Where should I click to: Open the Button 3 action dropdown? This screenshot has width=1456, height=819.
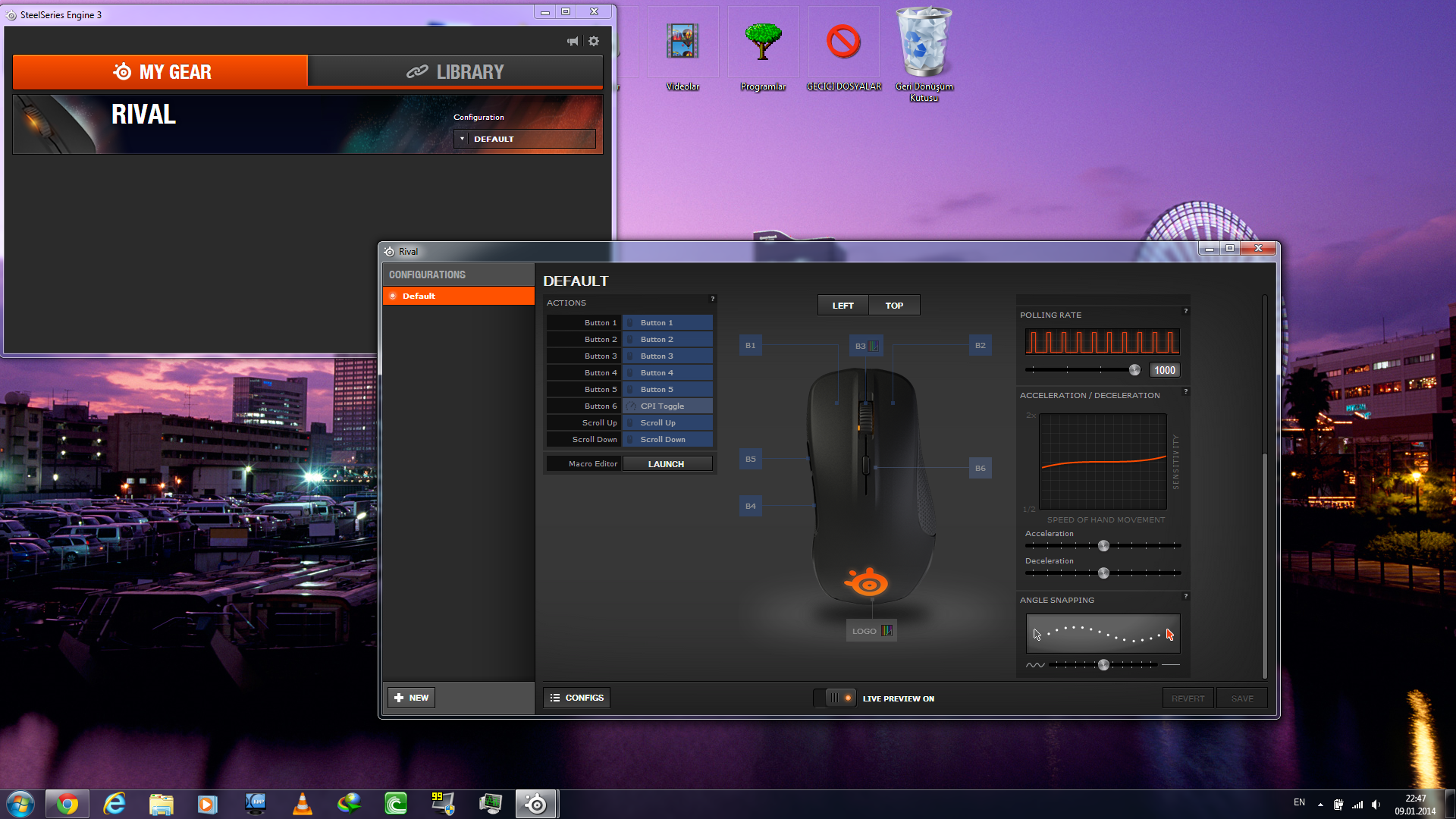coord(667,356)
